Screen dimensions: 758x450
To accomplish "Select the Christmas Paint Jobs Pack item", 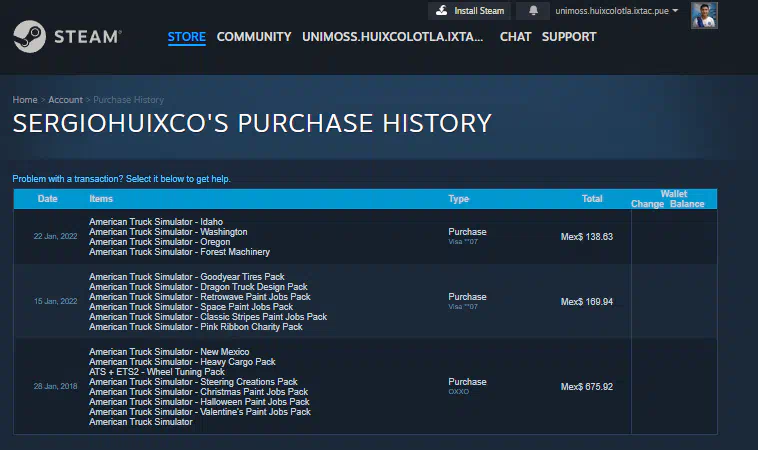I will 199,392.
